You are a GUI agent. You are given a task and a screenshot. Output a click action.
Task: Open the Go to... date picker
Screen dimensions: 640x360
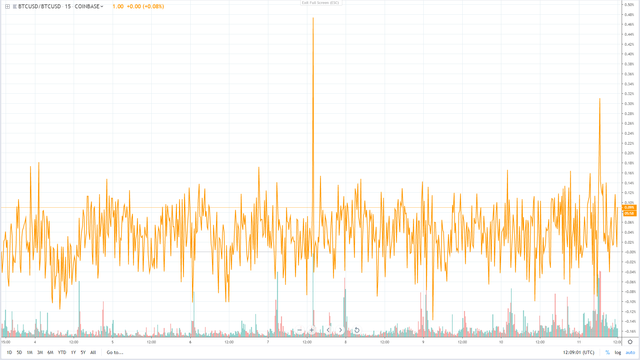[x=115, y=352]
